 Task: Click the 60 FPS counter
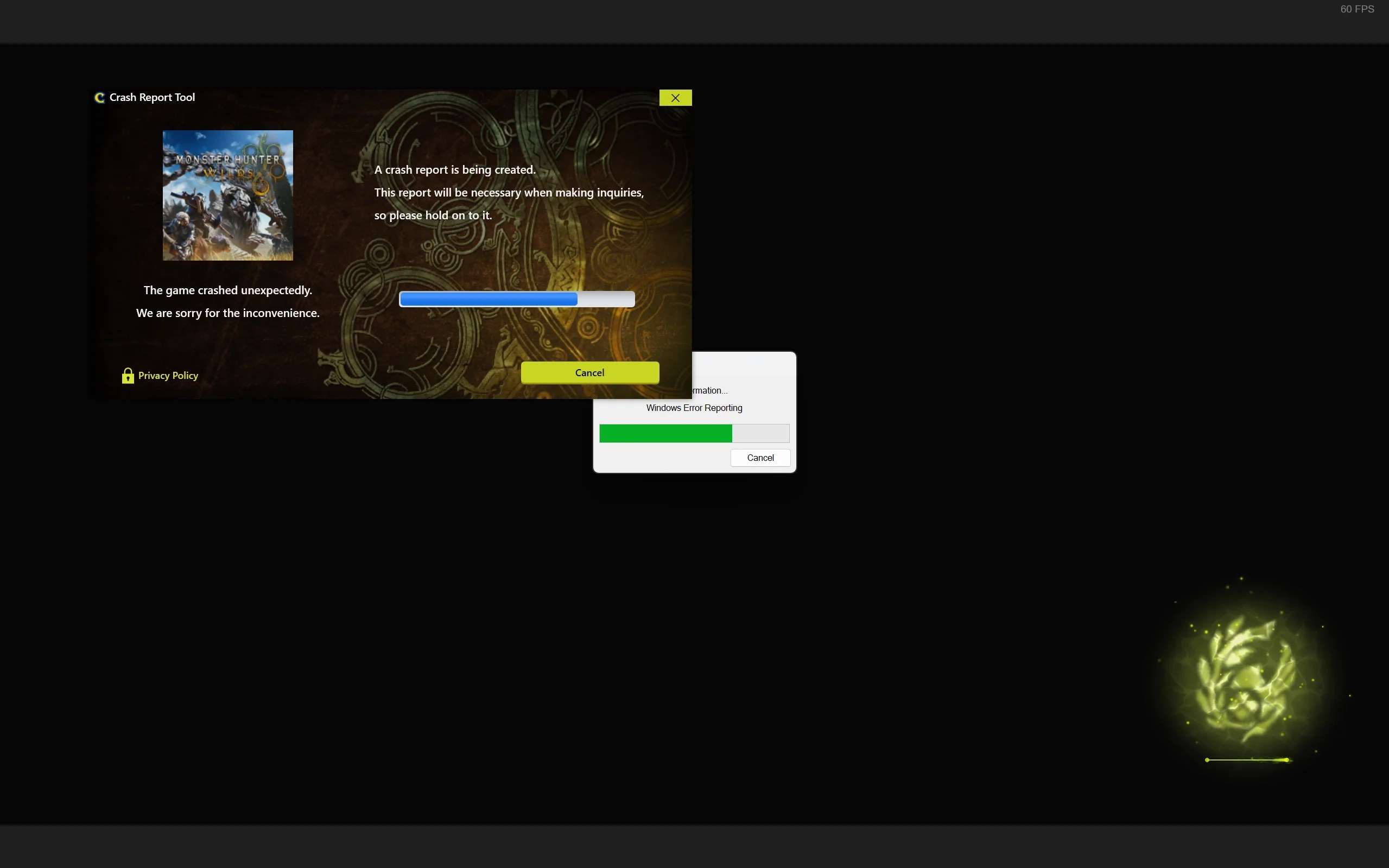[x=1357, y=9]
